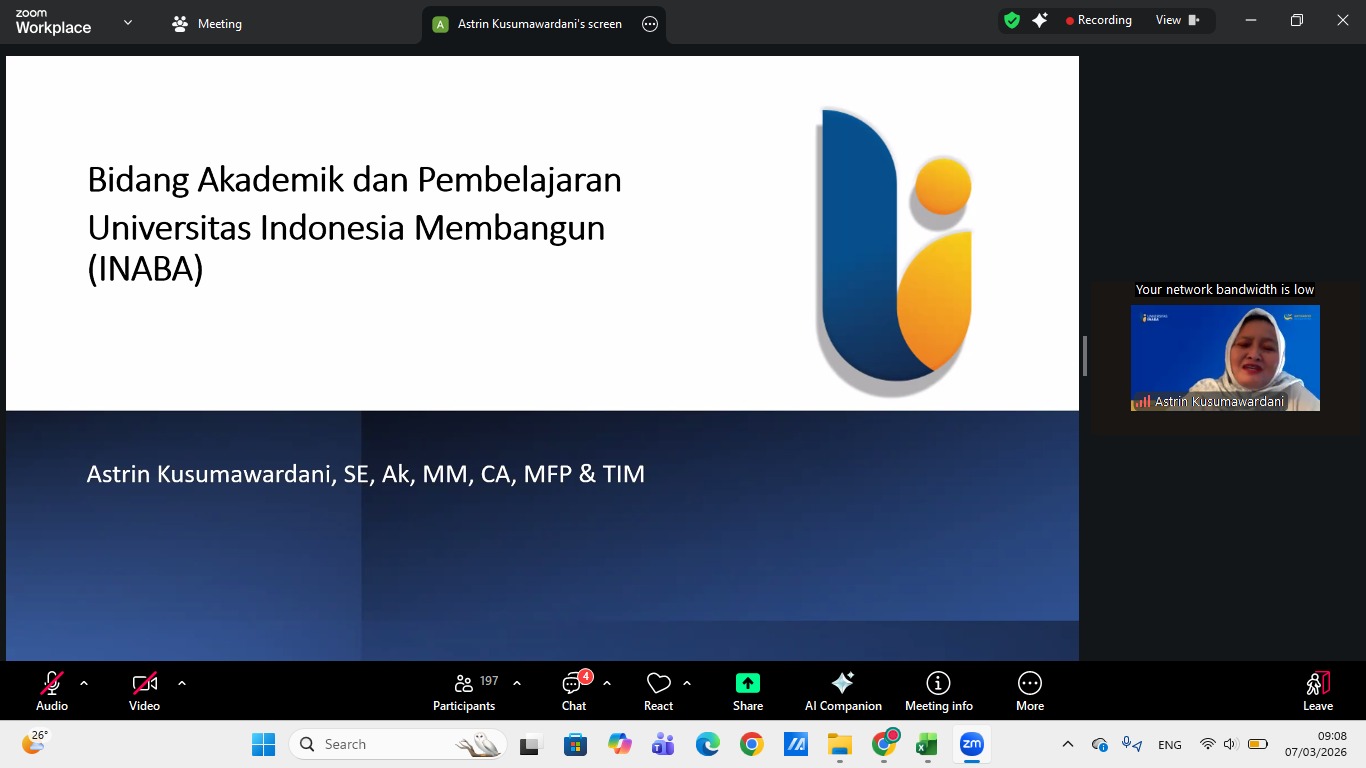Viewport: 1366px width, 768px height.
Task: Show Meeting info details
Action: point(938,690)
